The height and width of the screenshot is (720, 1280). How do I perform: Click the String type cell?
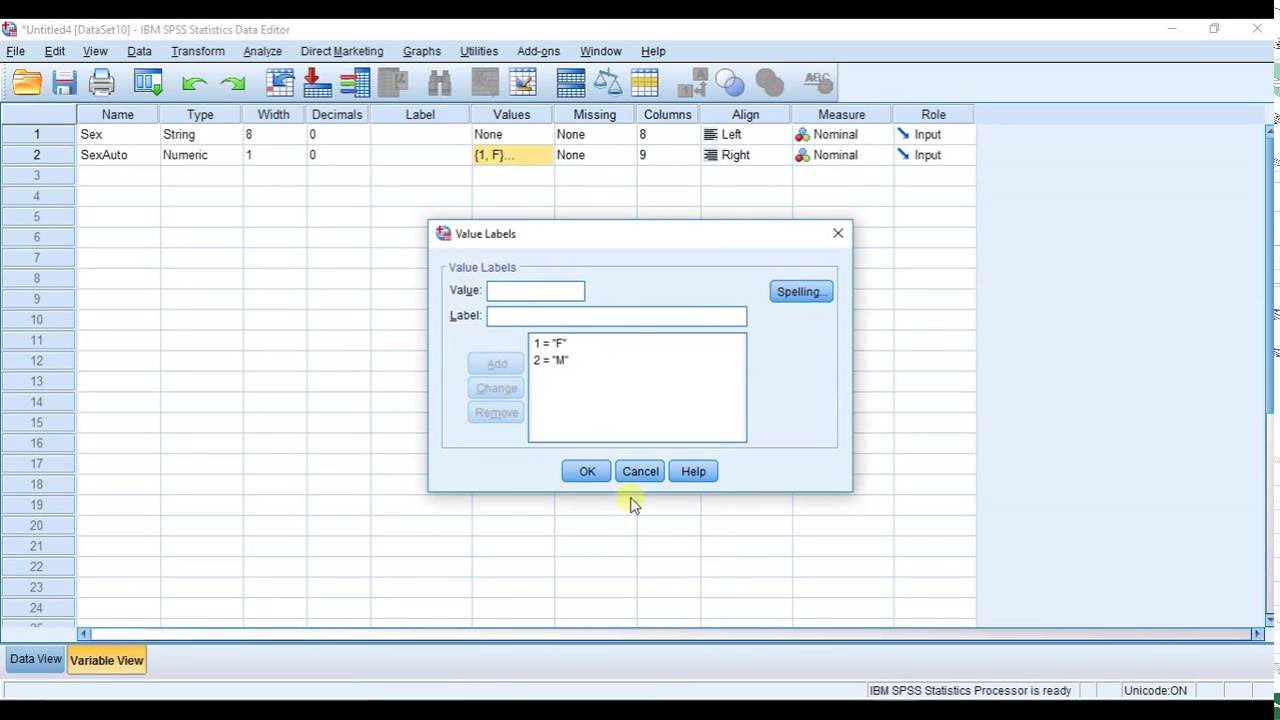tap(201, 134)
